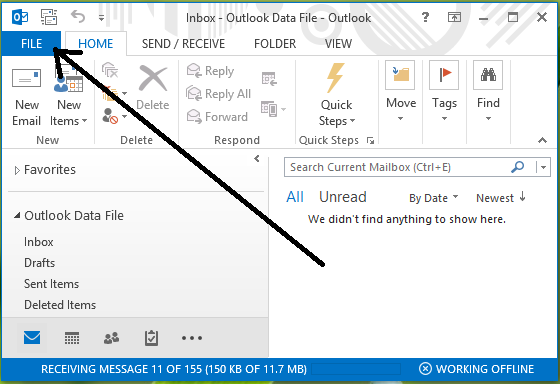Image resolution: width=560 pixels, height=384 pixels.
Task: Open the Tags flag icon
Action: pos(444,75)
